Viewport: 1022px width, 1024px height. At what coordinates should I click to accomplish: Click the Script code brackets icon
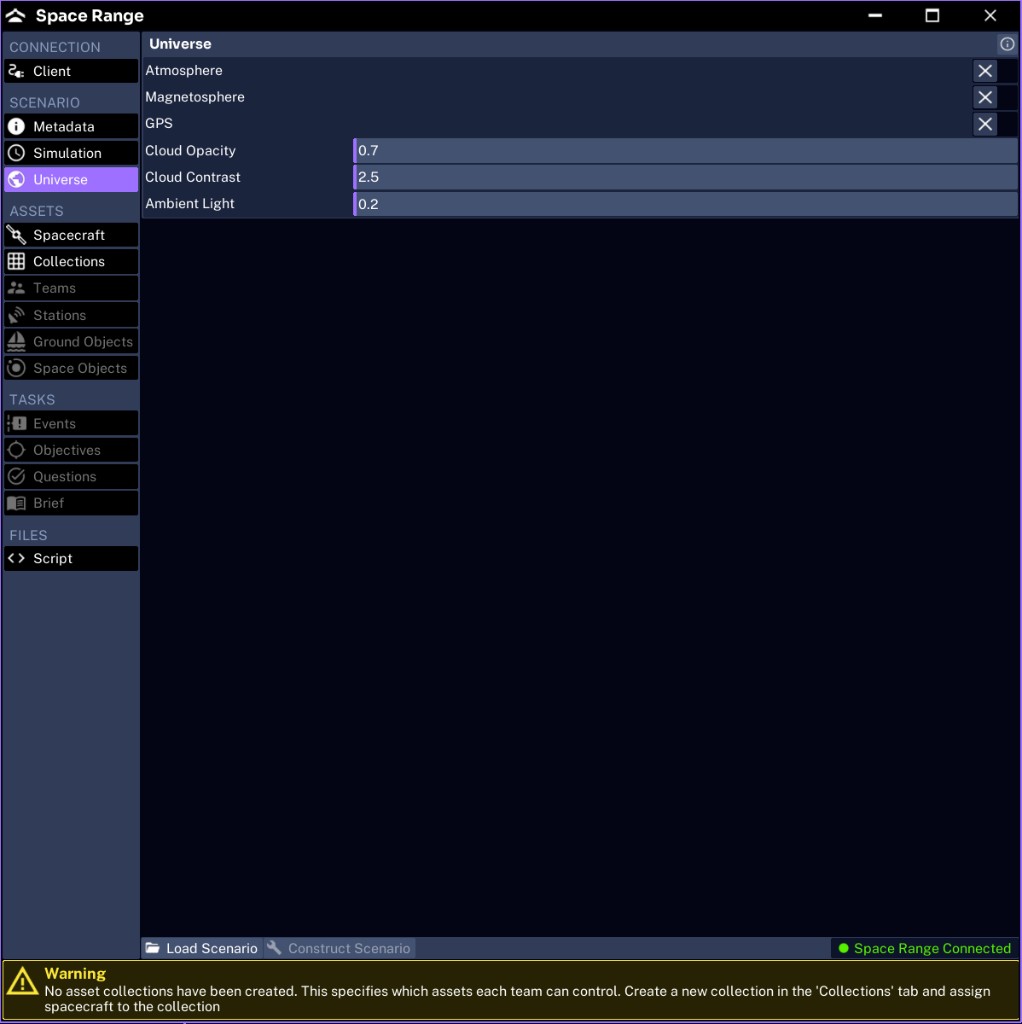tap(16, 558)
